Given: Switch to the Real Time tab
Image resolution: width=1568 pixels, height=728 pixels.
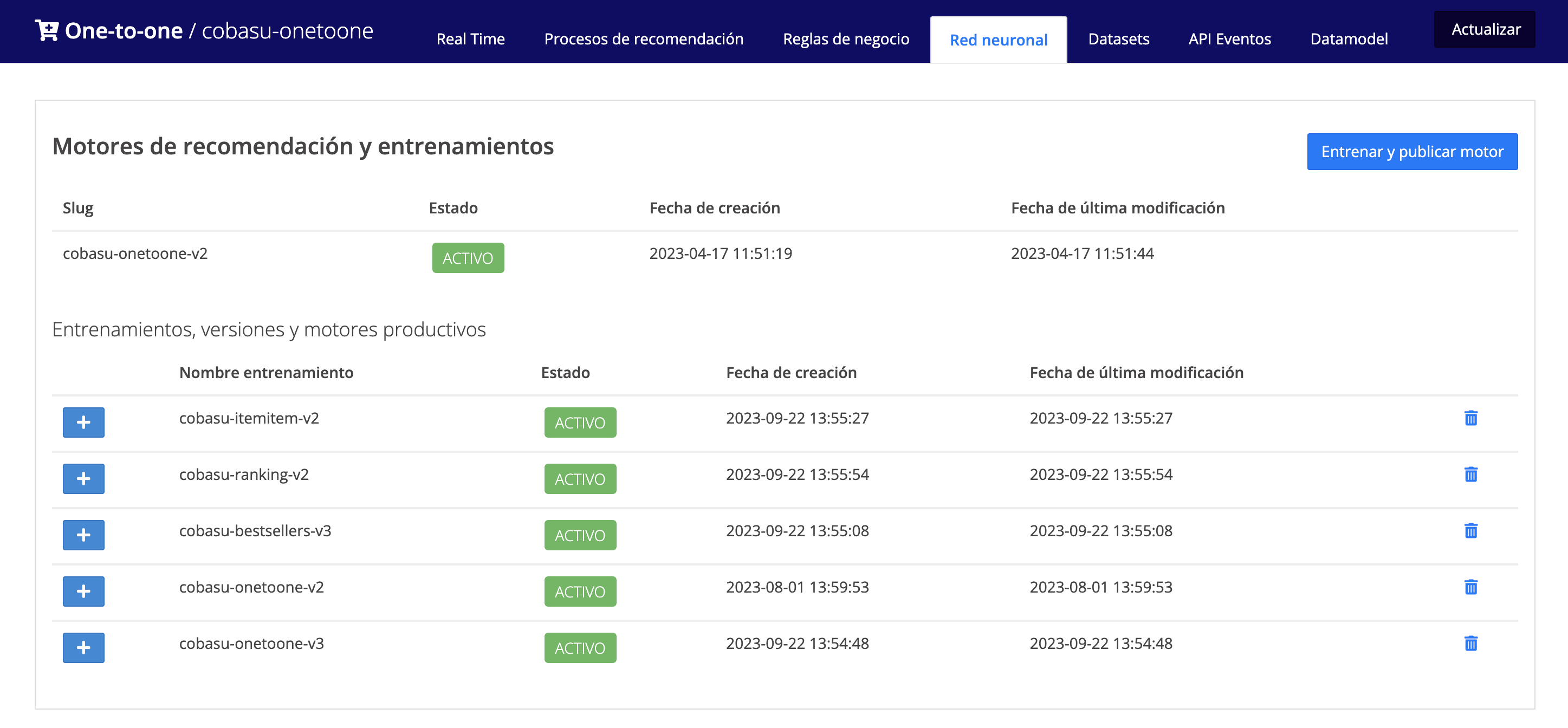Looking at the screenshot, I should click(x=470, y=40).
